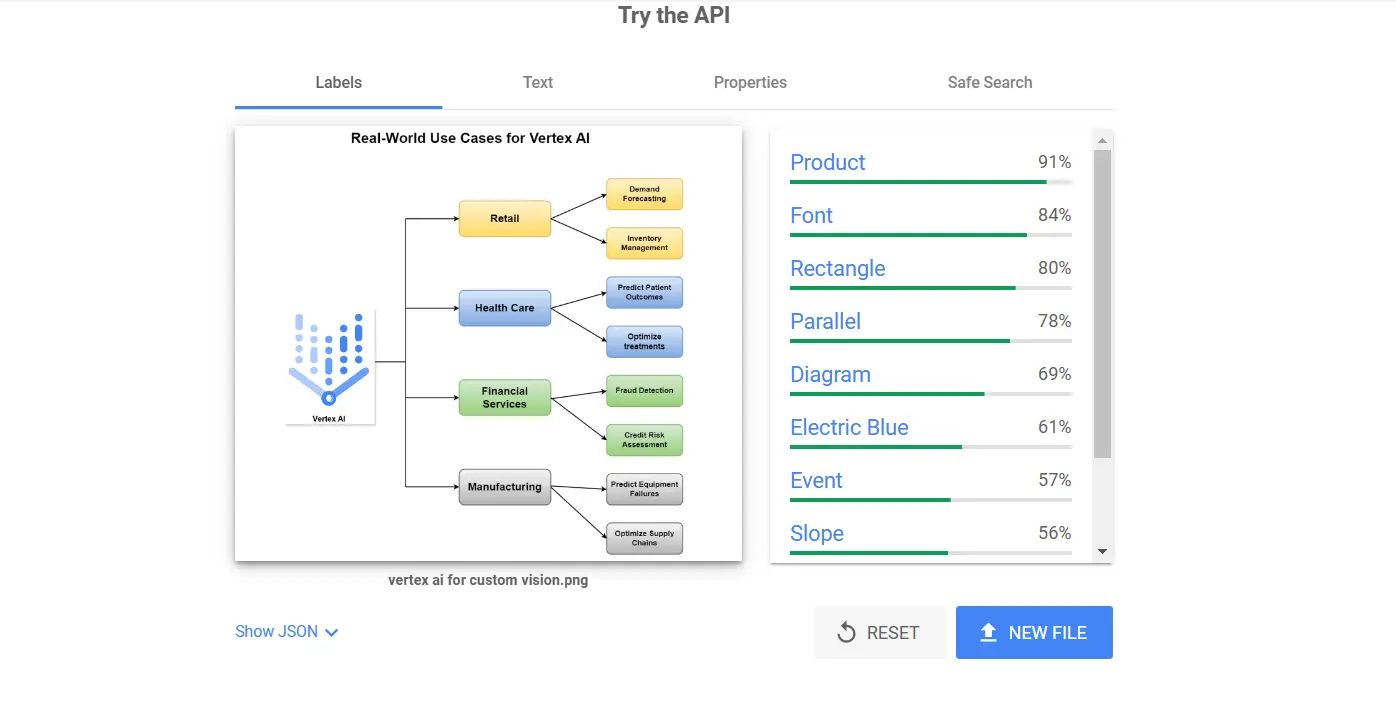
Task: Click the Fraud Detection diagram node
Action: [644, 391]
